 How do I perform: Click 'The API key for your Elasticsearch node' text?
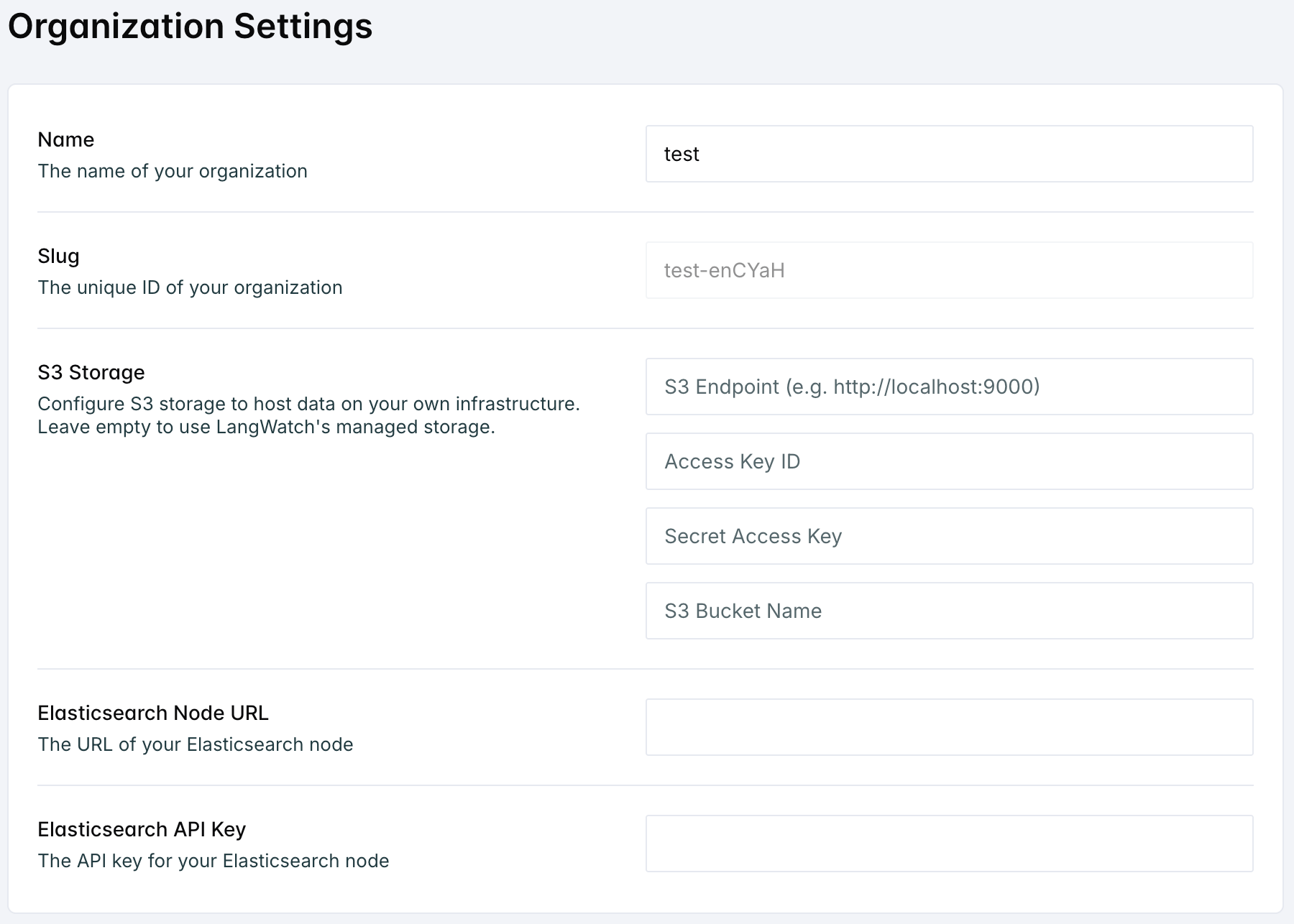pos(214,861)
